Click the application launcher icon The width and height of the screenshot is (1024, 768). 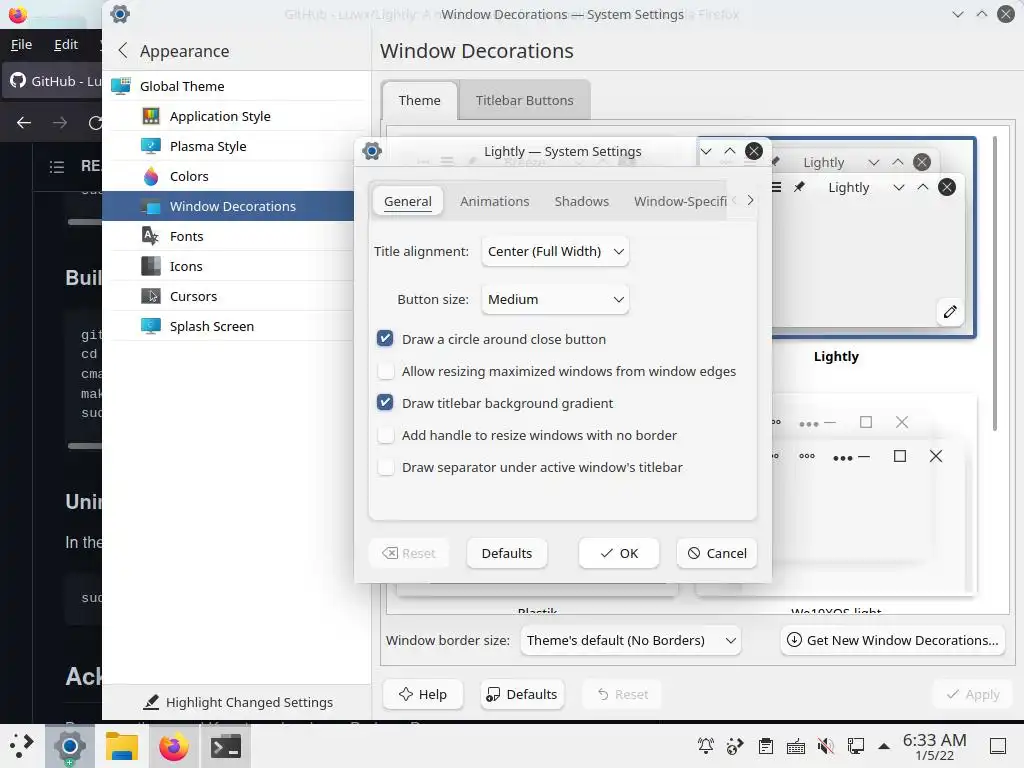point(22,746)
